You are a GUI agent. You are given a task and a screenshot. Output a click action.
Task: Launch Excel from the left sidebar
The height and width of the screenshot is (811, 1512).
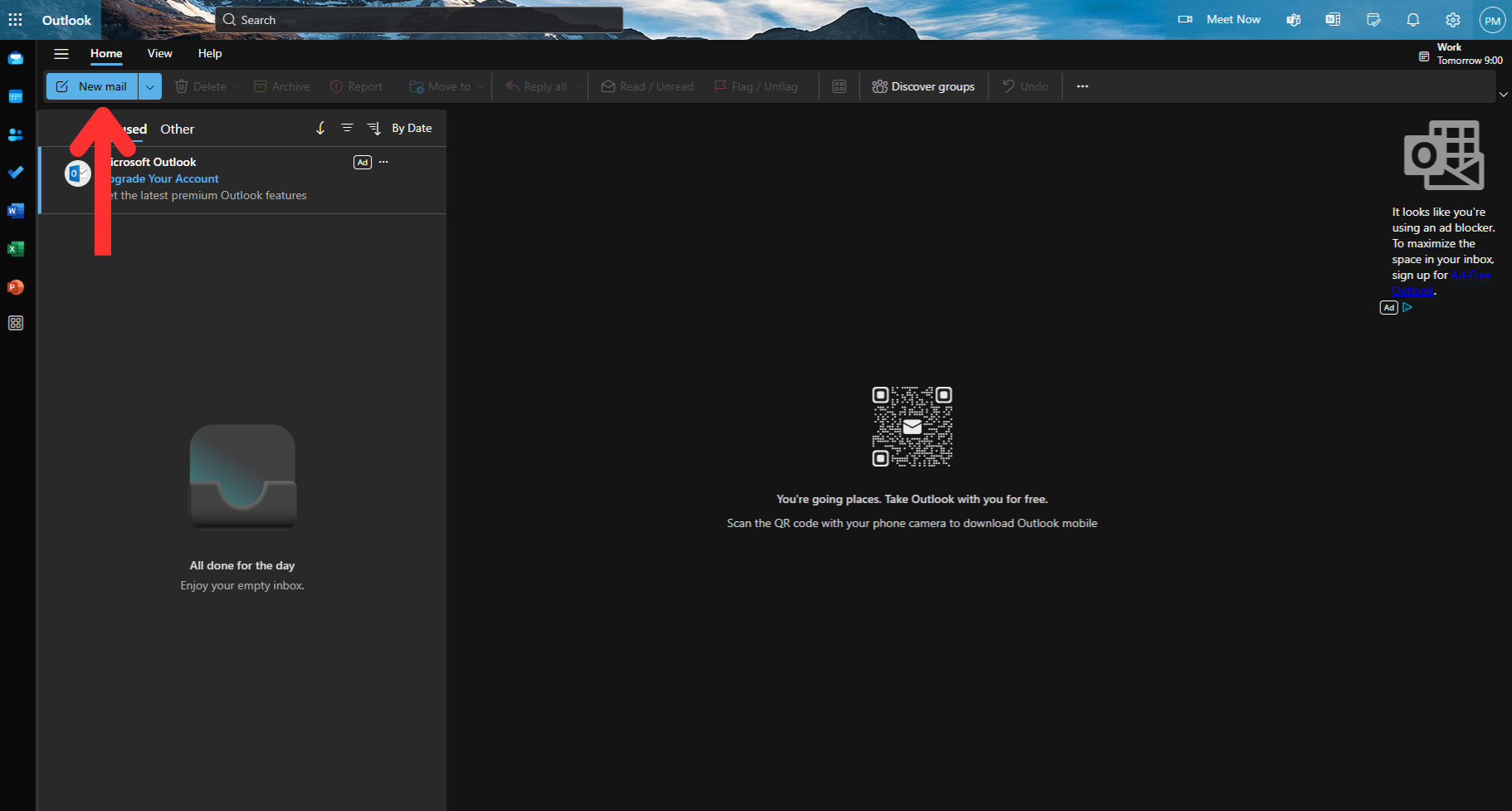coord(16,249)
